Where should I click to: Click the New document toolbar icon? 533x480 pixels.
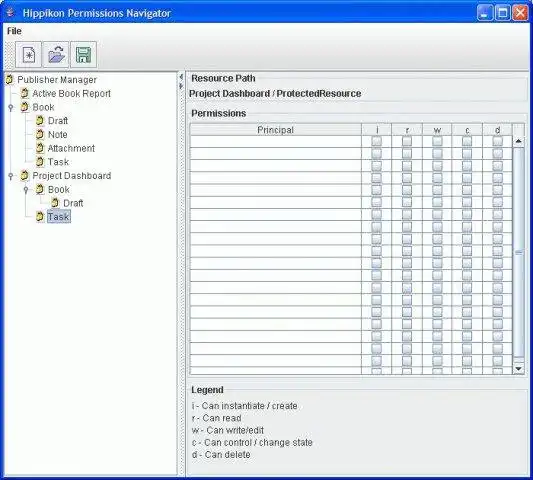29,55
